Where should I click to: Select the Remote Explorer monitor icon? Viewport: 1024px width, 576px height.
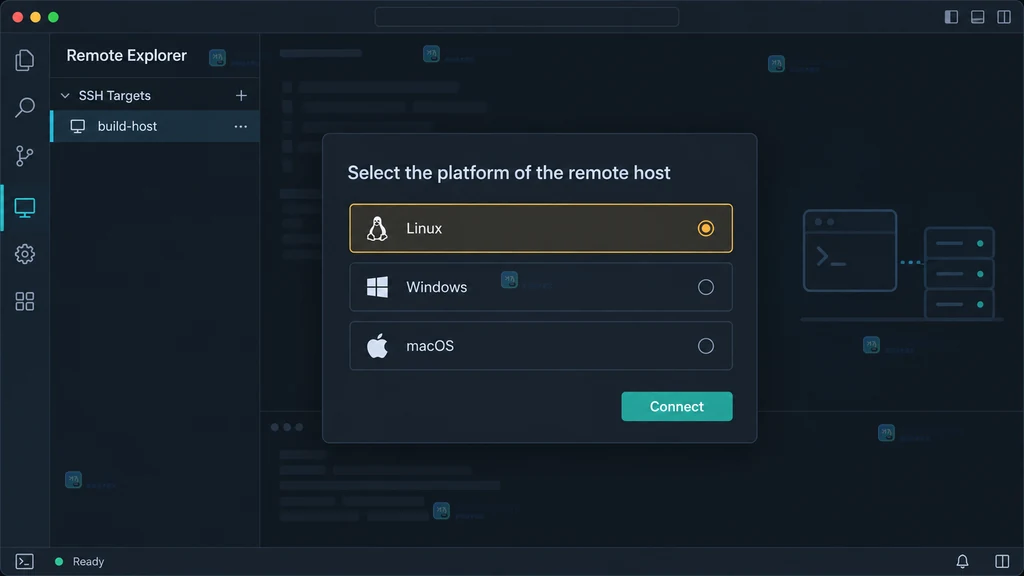25,208
